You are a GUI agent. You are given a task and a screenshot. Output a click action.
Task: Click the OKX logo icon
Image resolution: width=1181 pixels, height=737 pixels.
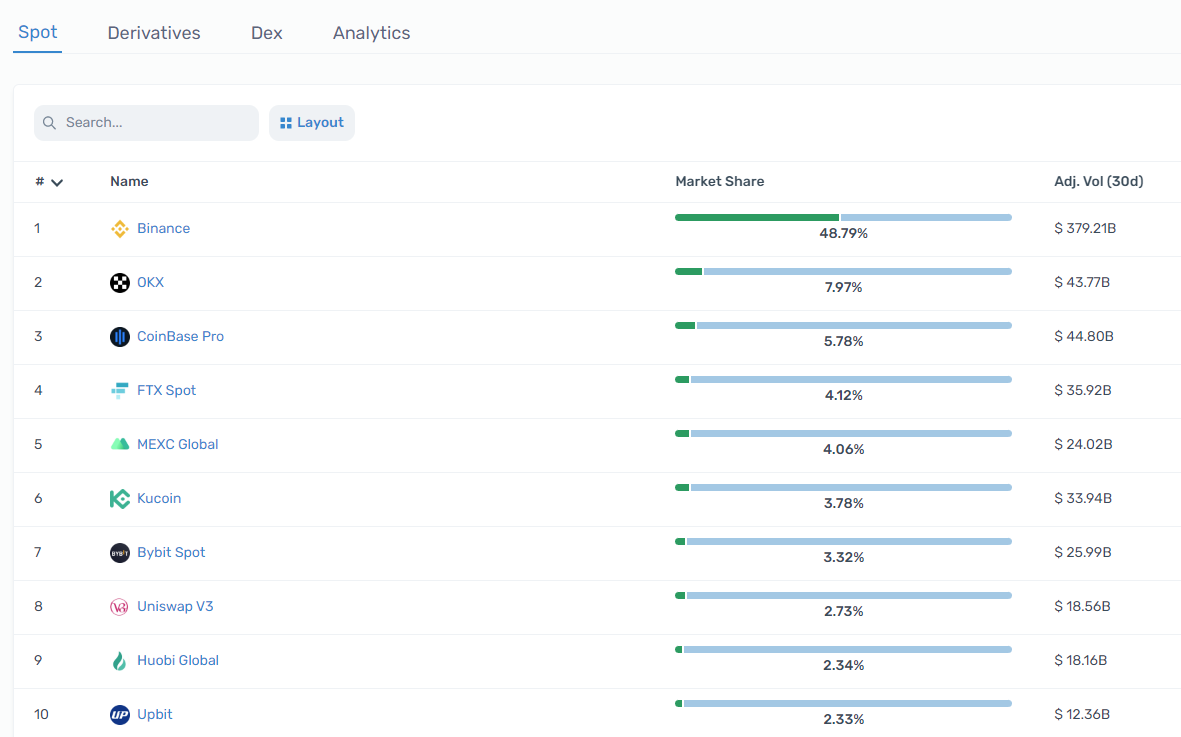point(120,283)
